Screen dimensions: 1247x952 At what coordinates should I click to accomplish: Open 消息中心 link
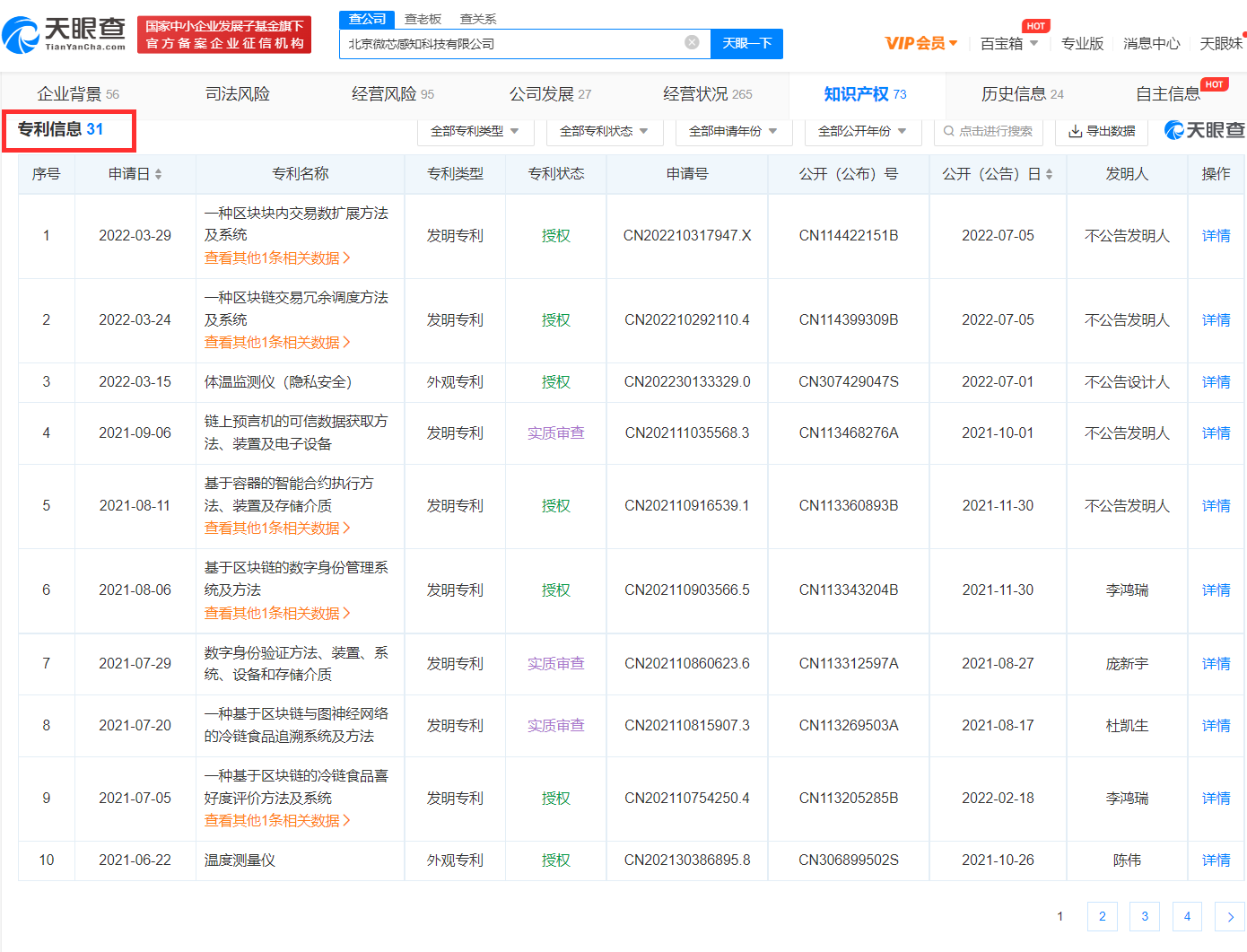coord(1152,43)
